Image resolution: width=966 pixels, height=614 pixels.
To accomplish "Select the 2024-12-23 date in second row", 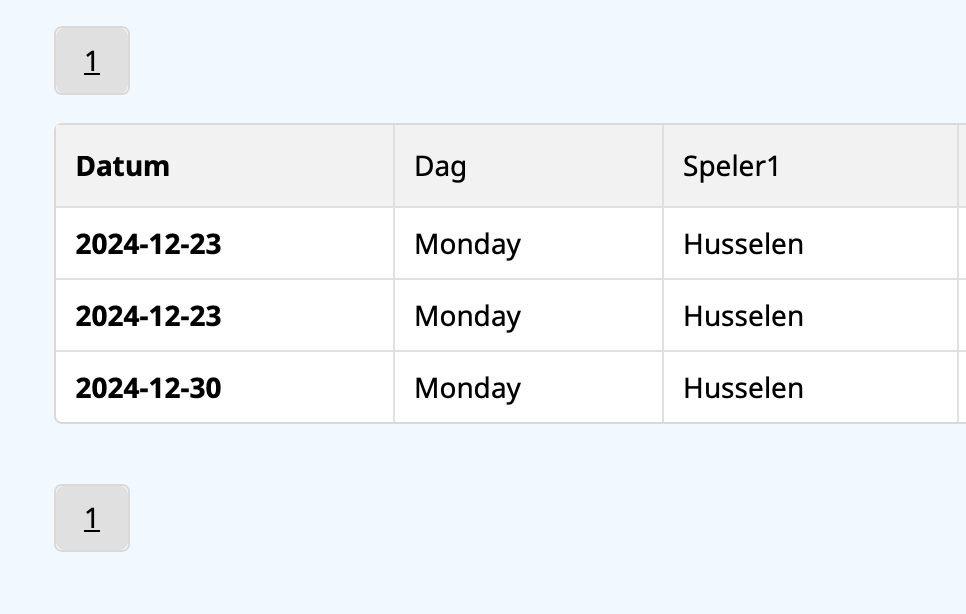I will tap(148, 316).
